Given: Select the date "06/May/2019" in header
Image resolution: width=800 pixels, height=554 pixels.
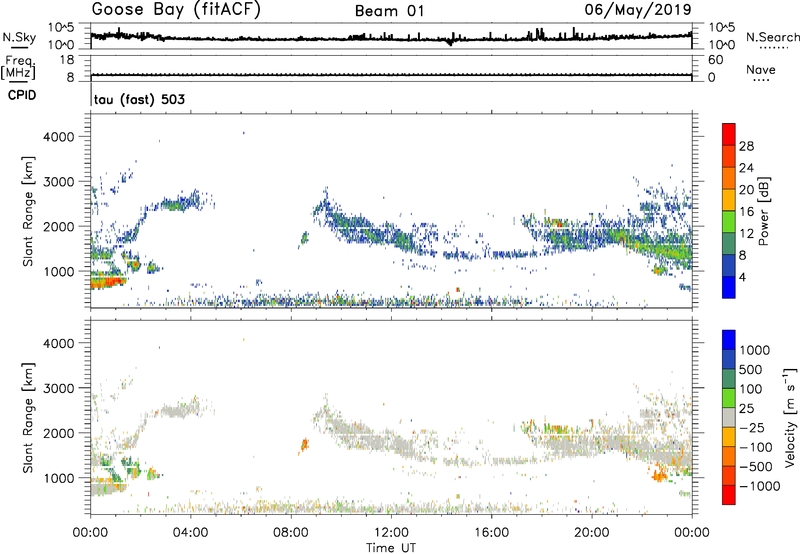Looking at the screenshot, I should click(638, 10).
